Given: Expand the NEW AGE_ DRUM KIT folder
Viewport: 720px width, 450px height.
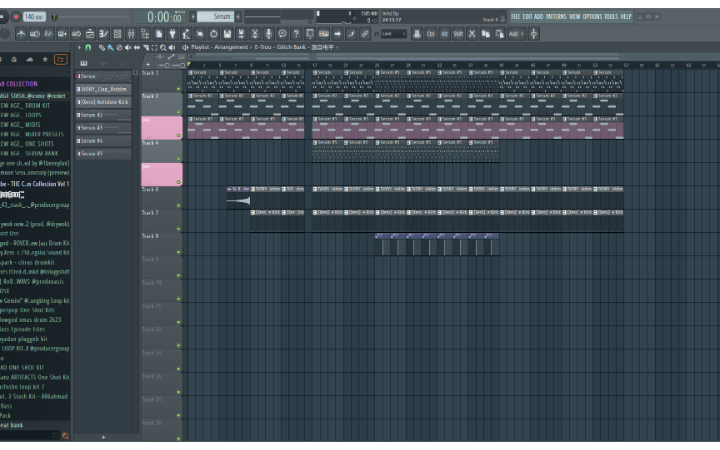Looking at the screenshot, I should (x=26, y=106).
